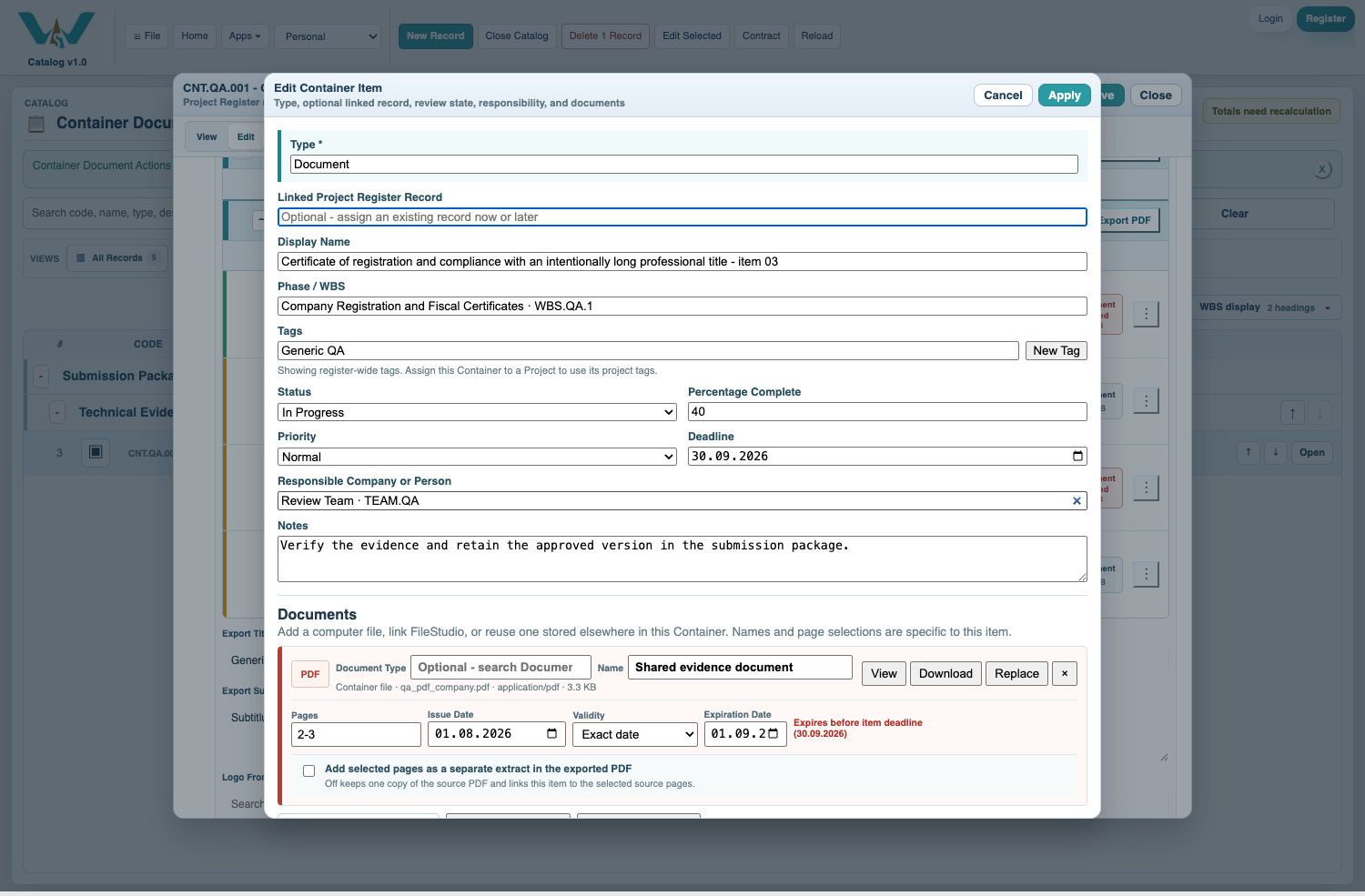1365x896 pixels.
Task: Click the Type field containing Document
Action: pyautogui.click(x=683, y=165)
